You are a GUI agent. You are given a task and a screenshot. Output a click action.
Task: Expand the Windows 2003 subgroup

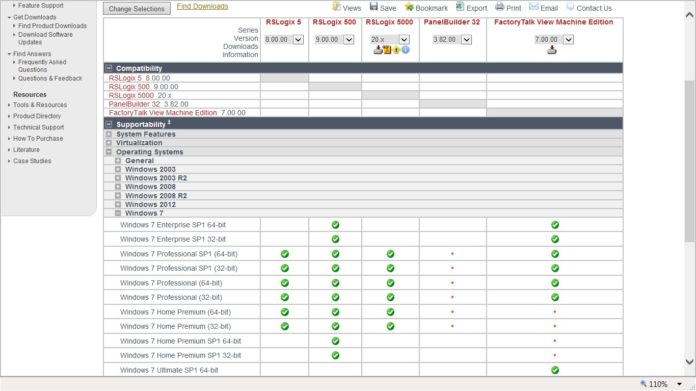(118, 169)
